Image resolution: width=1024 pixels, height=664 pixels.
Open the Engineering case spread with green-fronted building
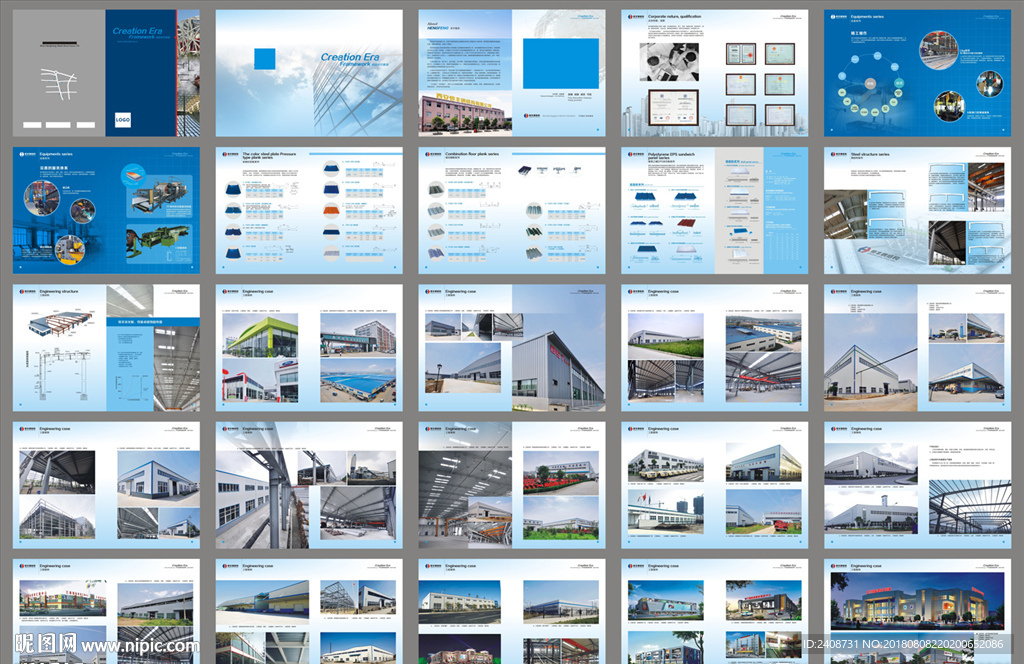point(309,347)
